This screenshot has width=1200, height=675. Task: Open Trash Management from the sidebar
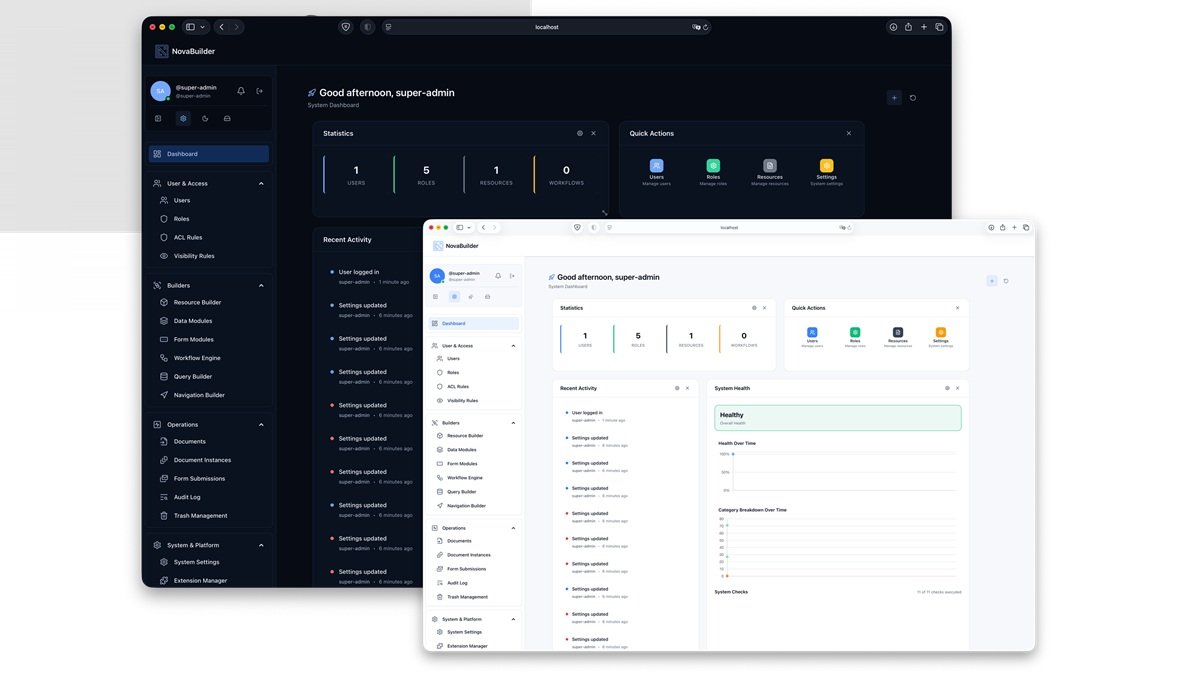[200, 515]
